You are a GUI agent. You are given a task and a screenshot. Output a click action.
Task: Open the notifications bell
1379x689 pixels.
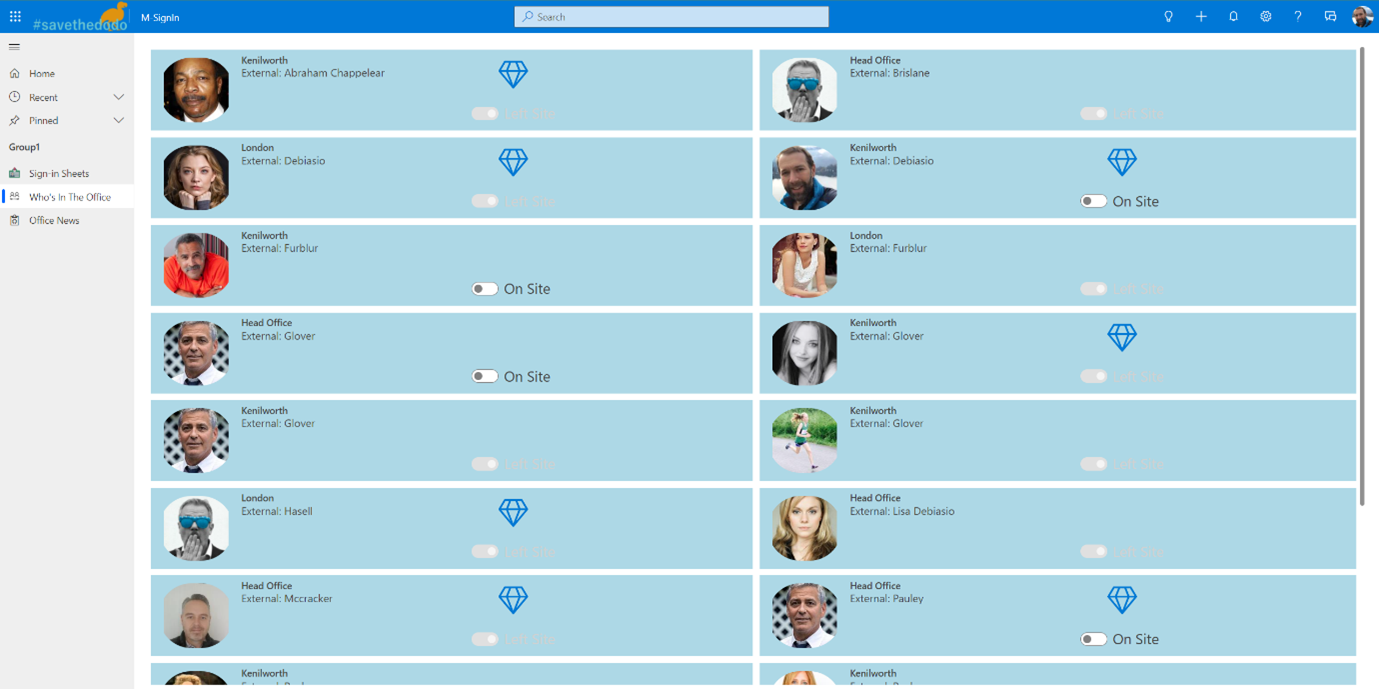coord(1233,16)
